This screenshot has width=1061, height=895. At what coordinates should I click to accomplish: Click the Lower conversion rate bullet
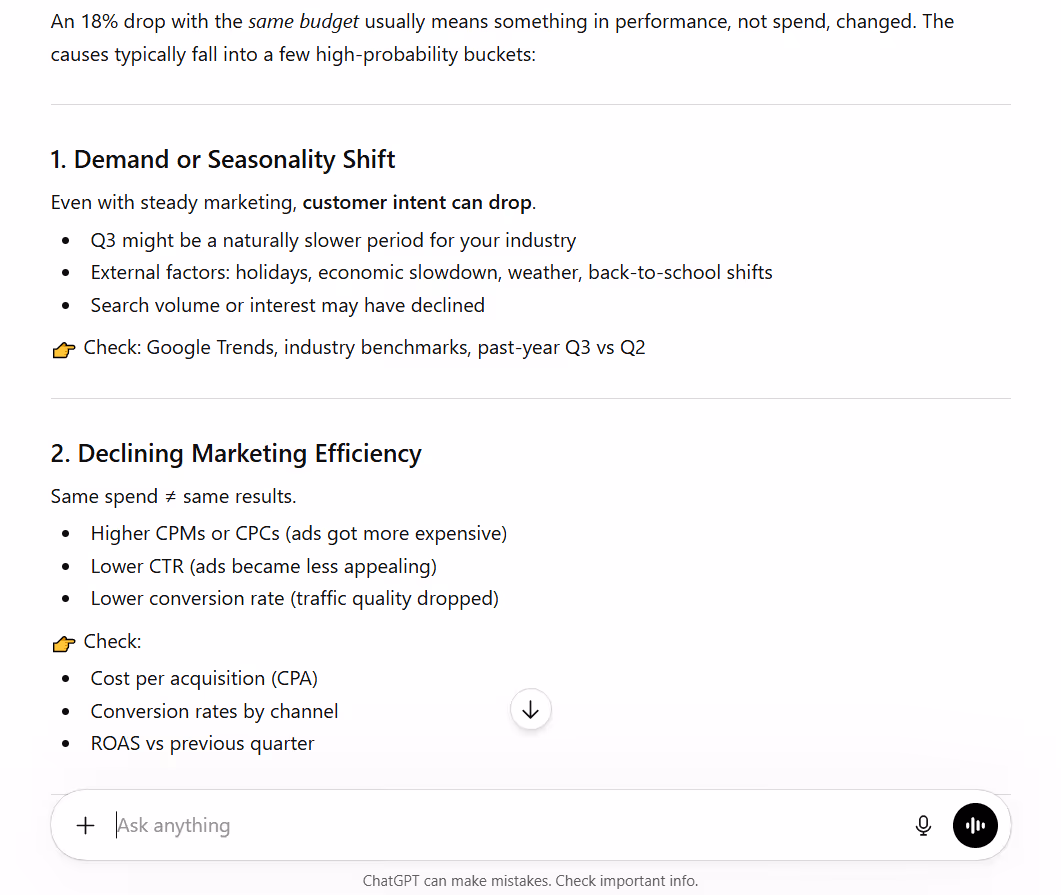coord(295,598)
